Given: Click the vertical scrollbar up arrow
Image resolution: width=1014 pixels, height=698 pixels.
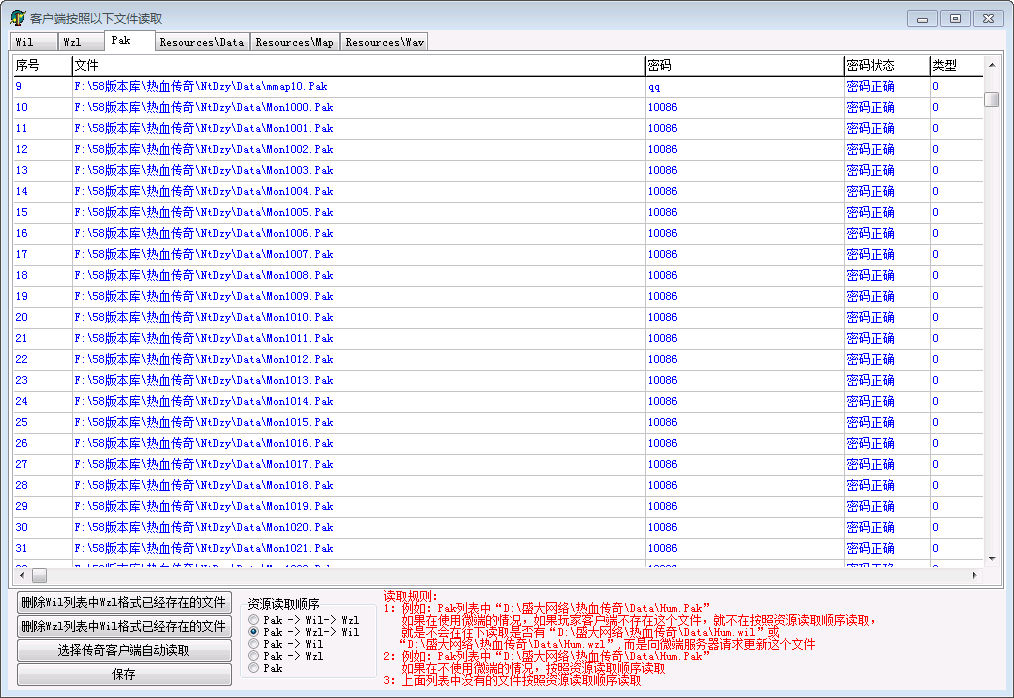Looking at the screenshot, I should (x=992, y=65).
